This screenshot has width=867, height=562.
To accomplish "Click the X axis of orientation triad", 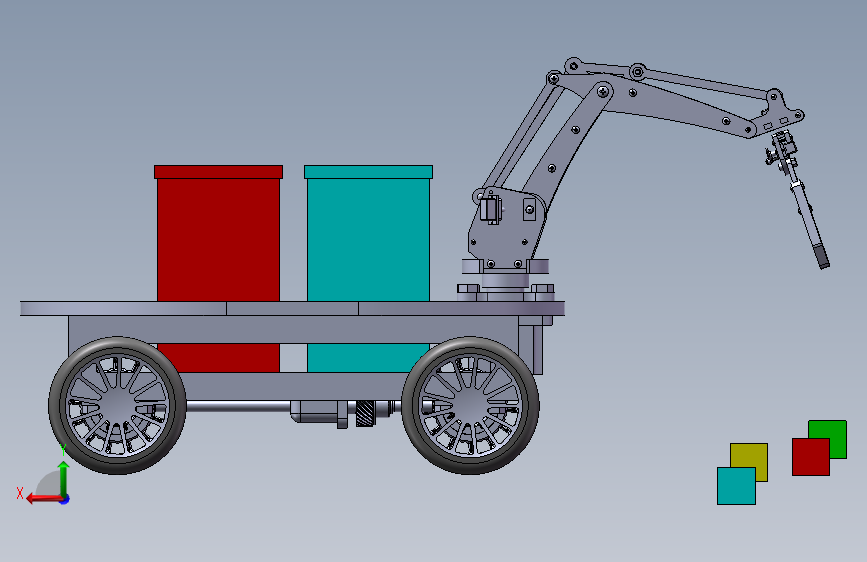I will point(43,499).
